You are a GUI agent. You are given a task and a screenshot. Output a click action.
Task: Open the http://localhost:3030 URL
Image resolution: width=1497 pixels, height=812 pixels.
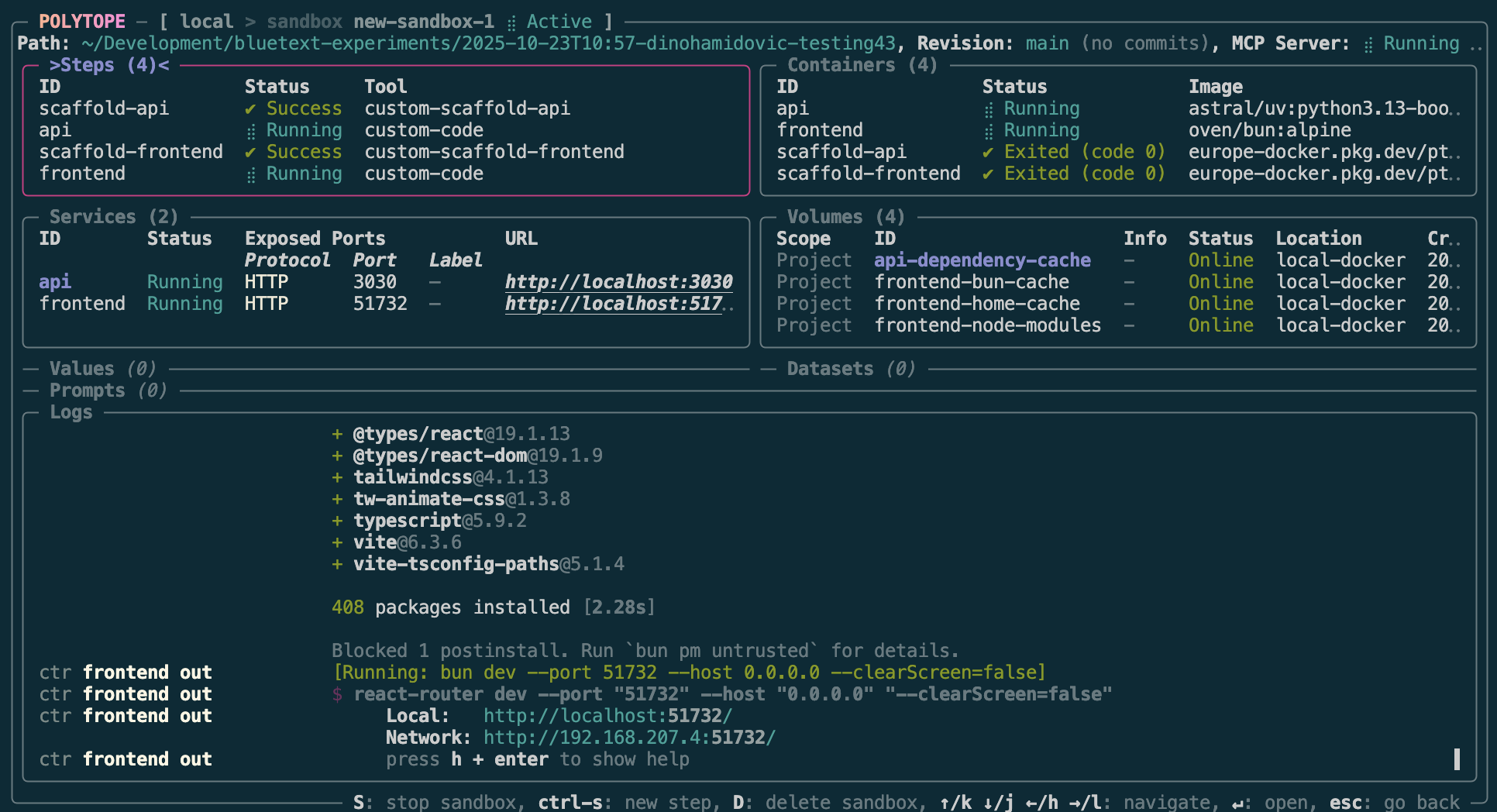[618, 282]
